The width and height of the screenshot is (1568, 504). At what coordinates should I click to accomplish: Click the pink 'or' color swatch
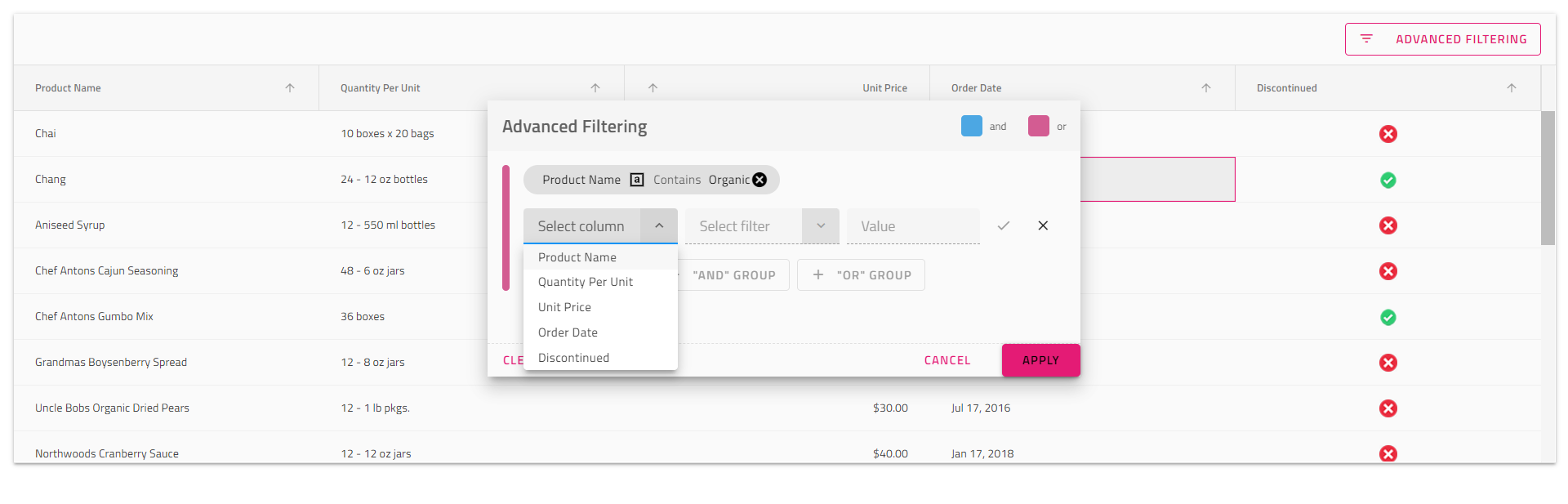pyautogui.click(x=1039, y=126)
